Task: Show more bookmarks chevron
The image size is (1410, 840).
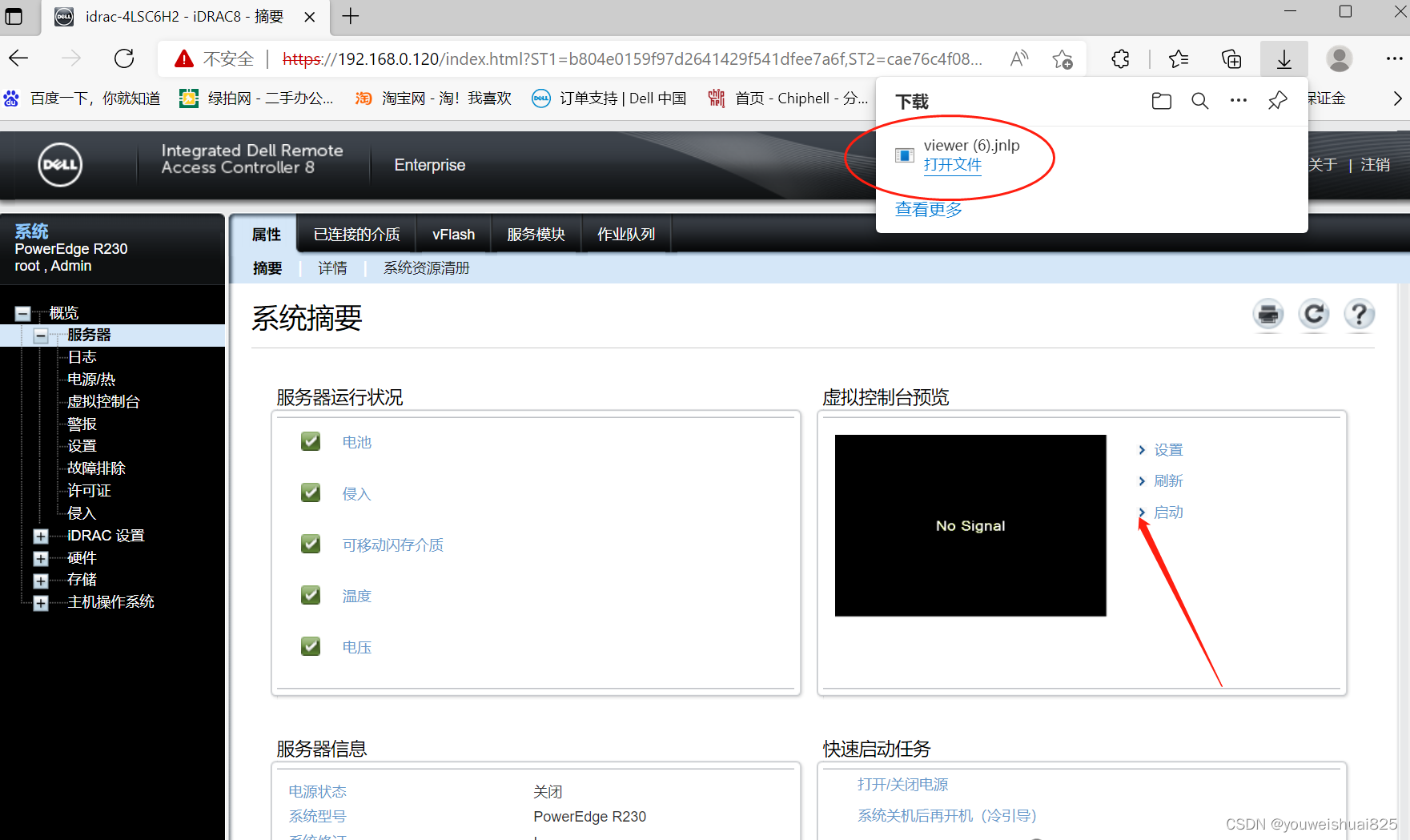Action: coord(1397,98)
